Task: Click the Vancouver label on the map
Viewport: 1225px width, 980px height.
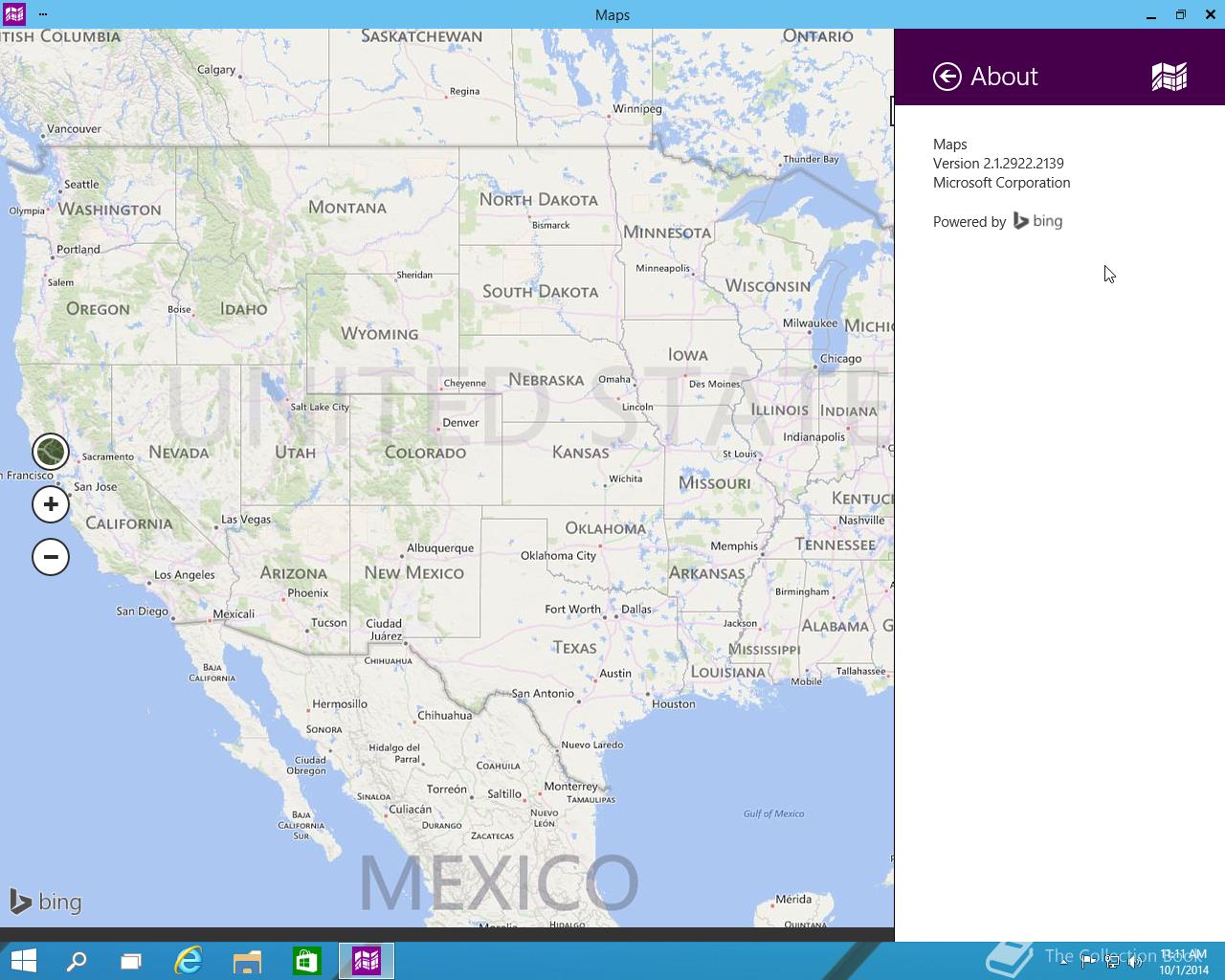Action: pyautogui.click(x=74, y=129)
